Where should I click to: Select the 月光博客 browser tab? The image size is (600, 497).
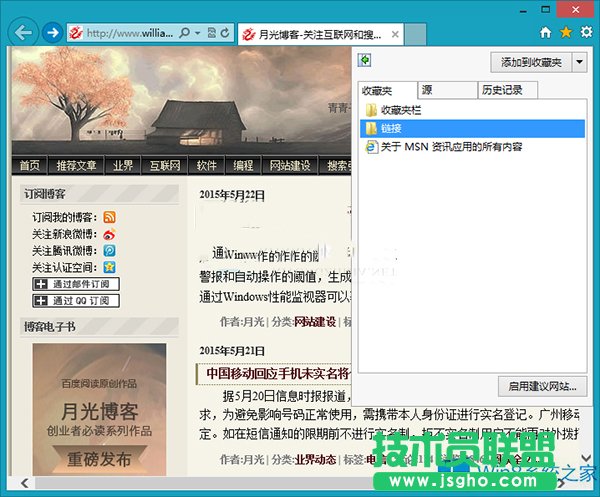pos(321,34)
